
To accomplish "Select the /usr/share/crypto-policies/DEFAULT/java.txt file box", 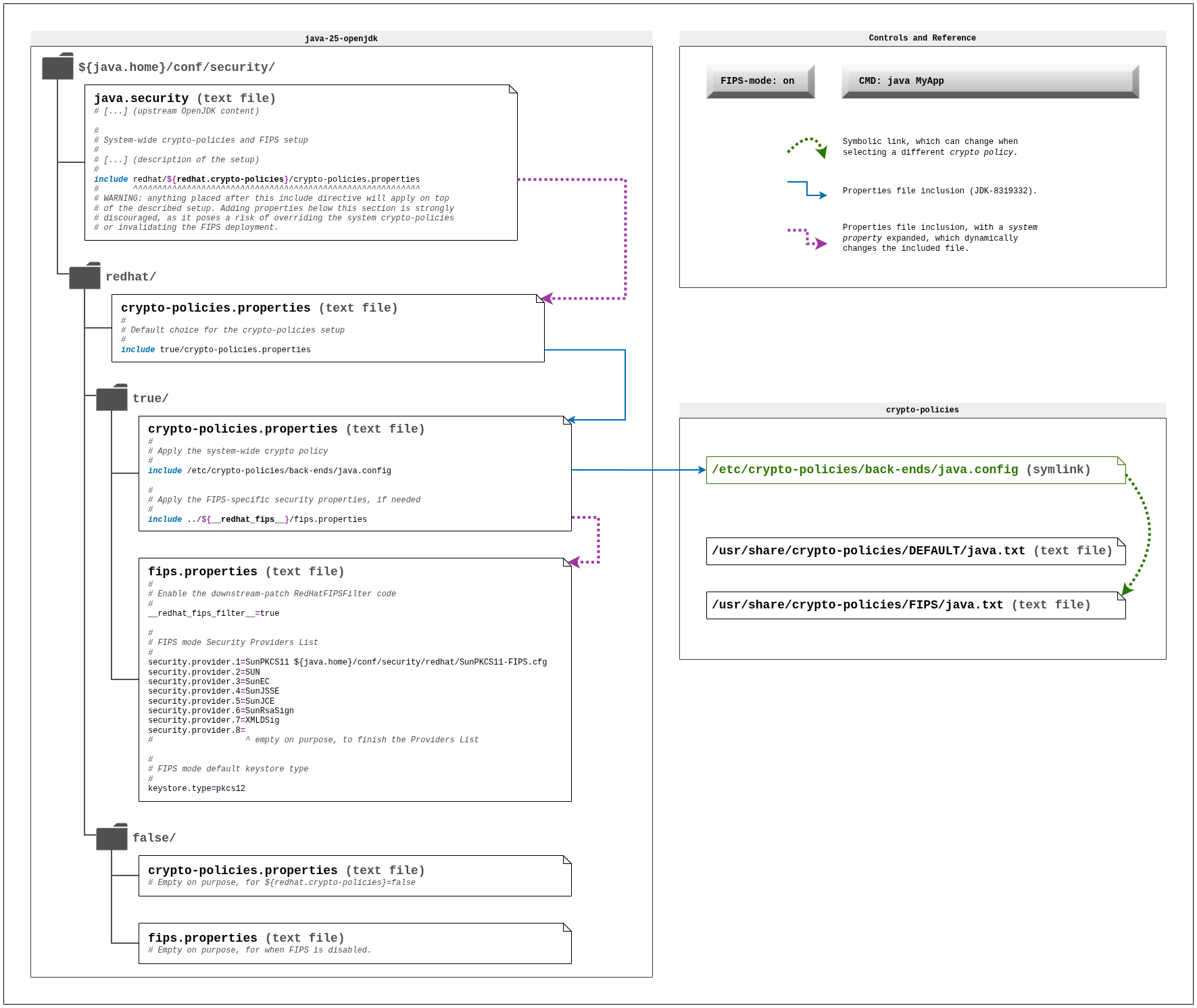I will (916, 551).
